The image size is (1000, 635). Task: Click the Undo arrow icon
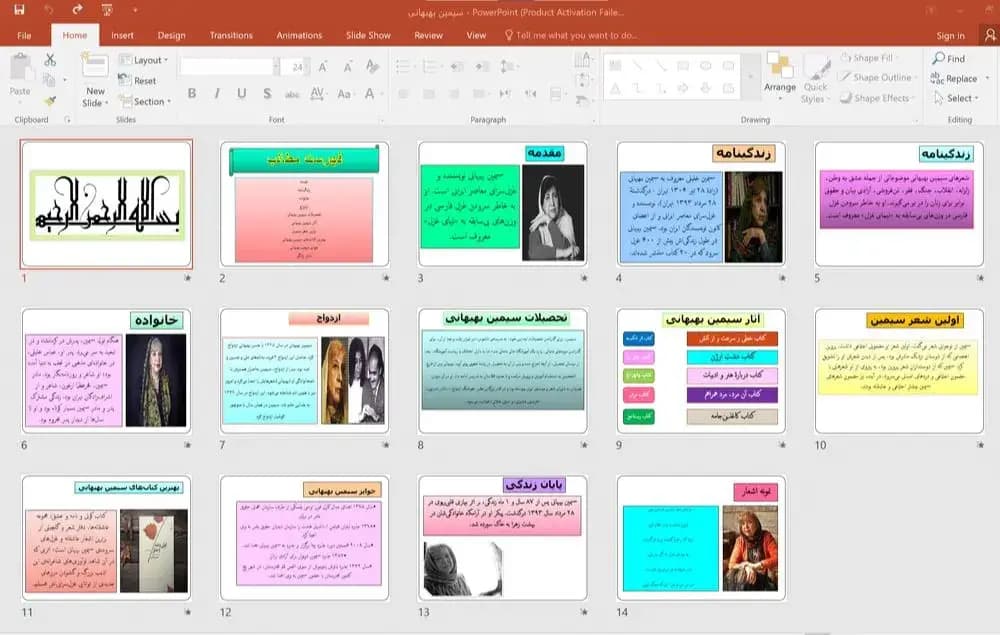[x=49, y=10]
